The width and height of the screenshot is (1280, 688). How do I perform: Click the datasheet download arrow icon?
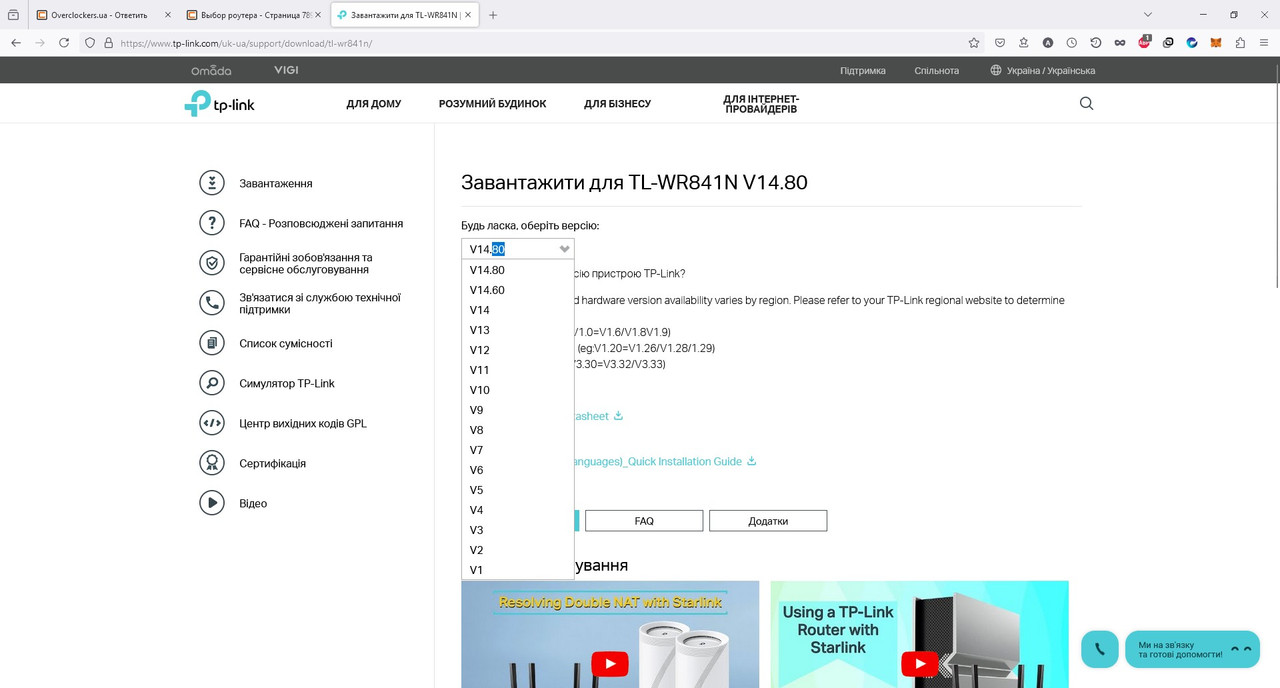(x=618, y=415)
